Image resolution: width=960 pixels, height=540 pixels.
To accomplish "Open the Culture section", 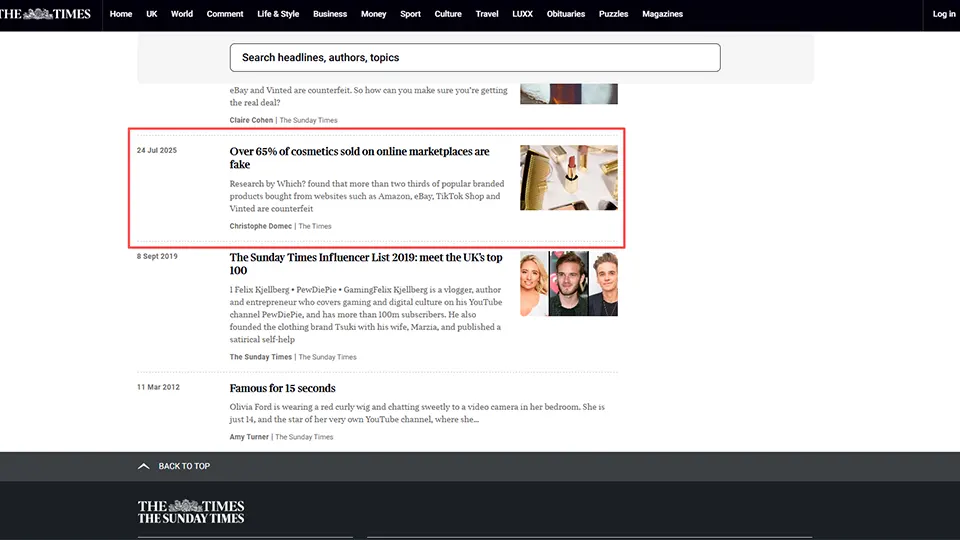I will [448, 13].
